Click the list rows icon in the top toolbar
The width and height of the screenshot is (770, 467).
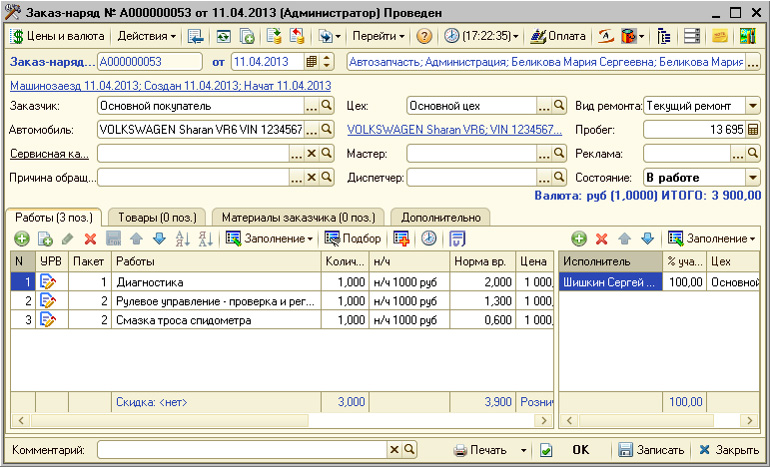tap(691, 36)
